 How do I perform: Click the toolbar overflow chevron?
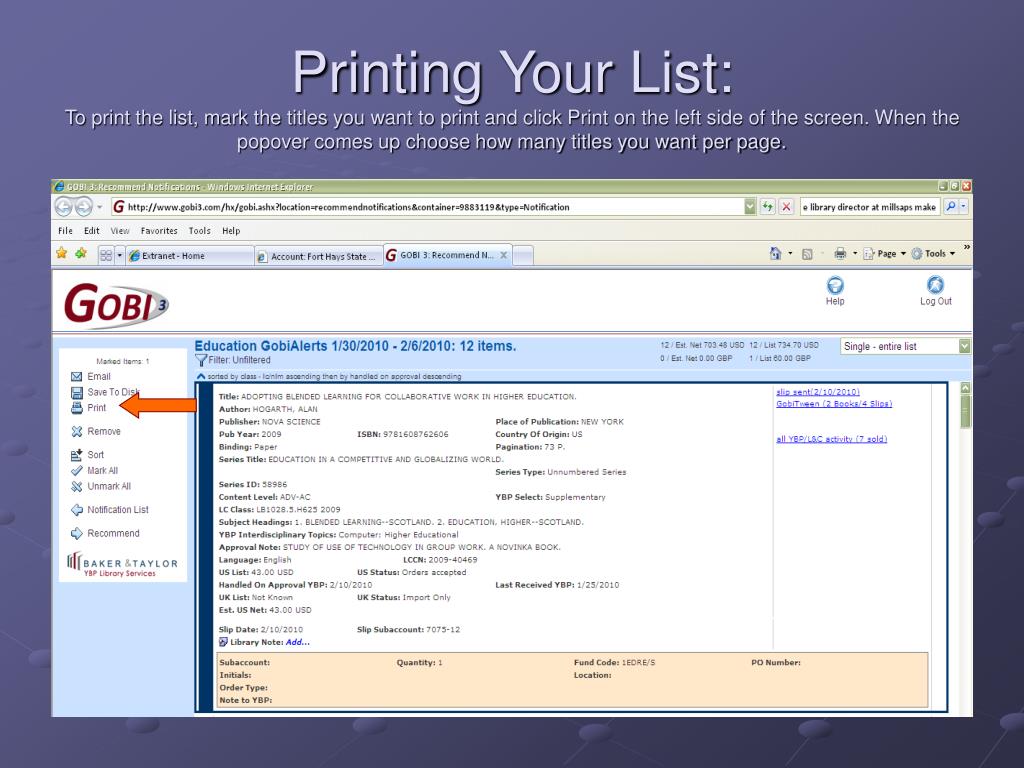967,248
